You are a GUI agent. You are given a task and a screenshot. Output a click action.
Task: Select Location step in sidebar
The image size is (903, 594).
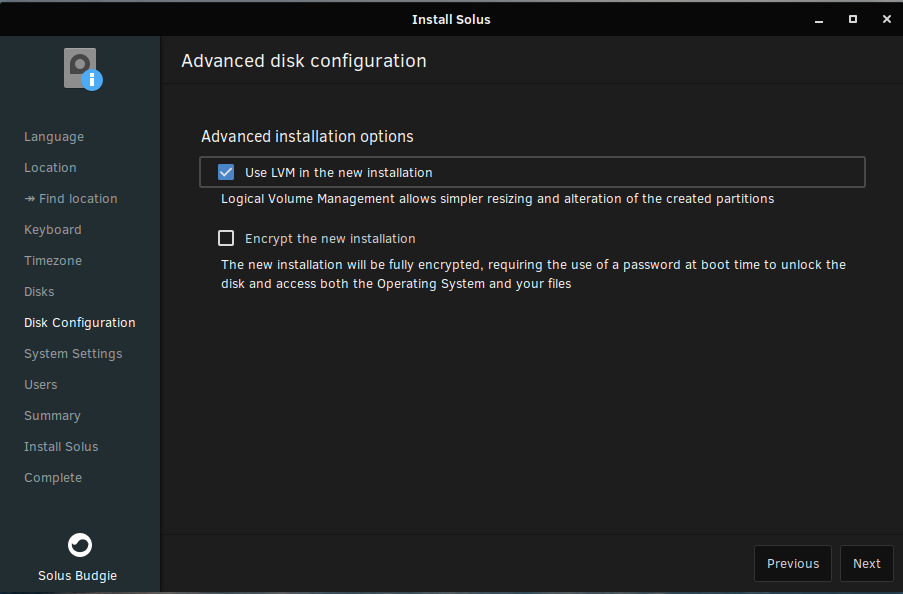pos(50,168)
